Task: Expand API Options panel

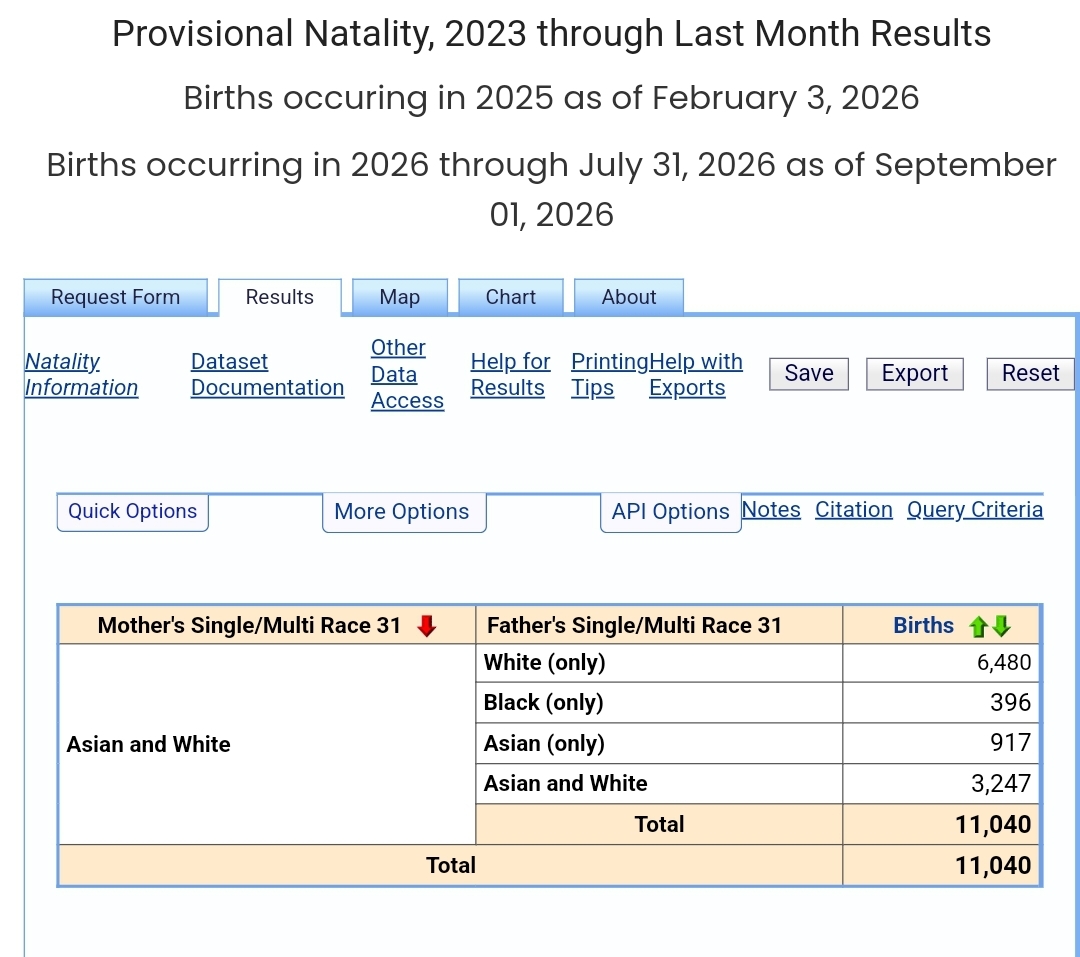Action: (671, 512)
